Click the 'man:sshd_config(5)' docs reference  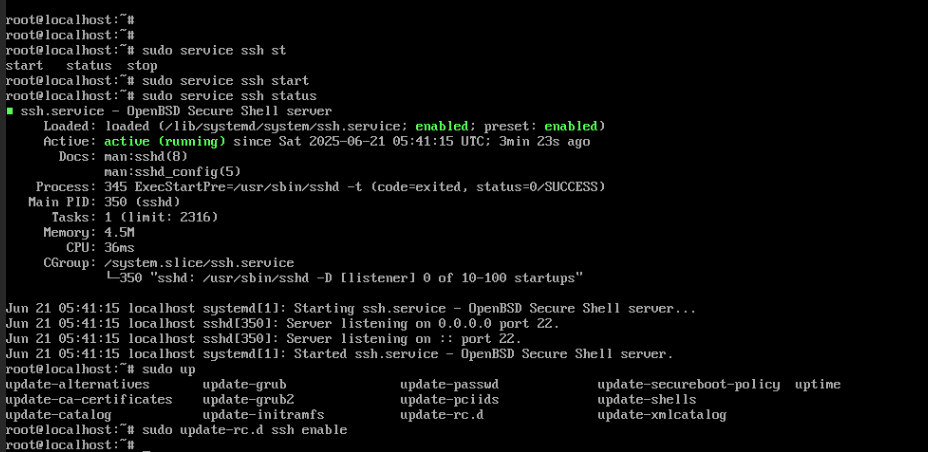click(x=173, y=172)
